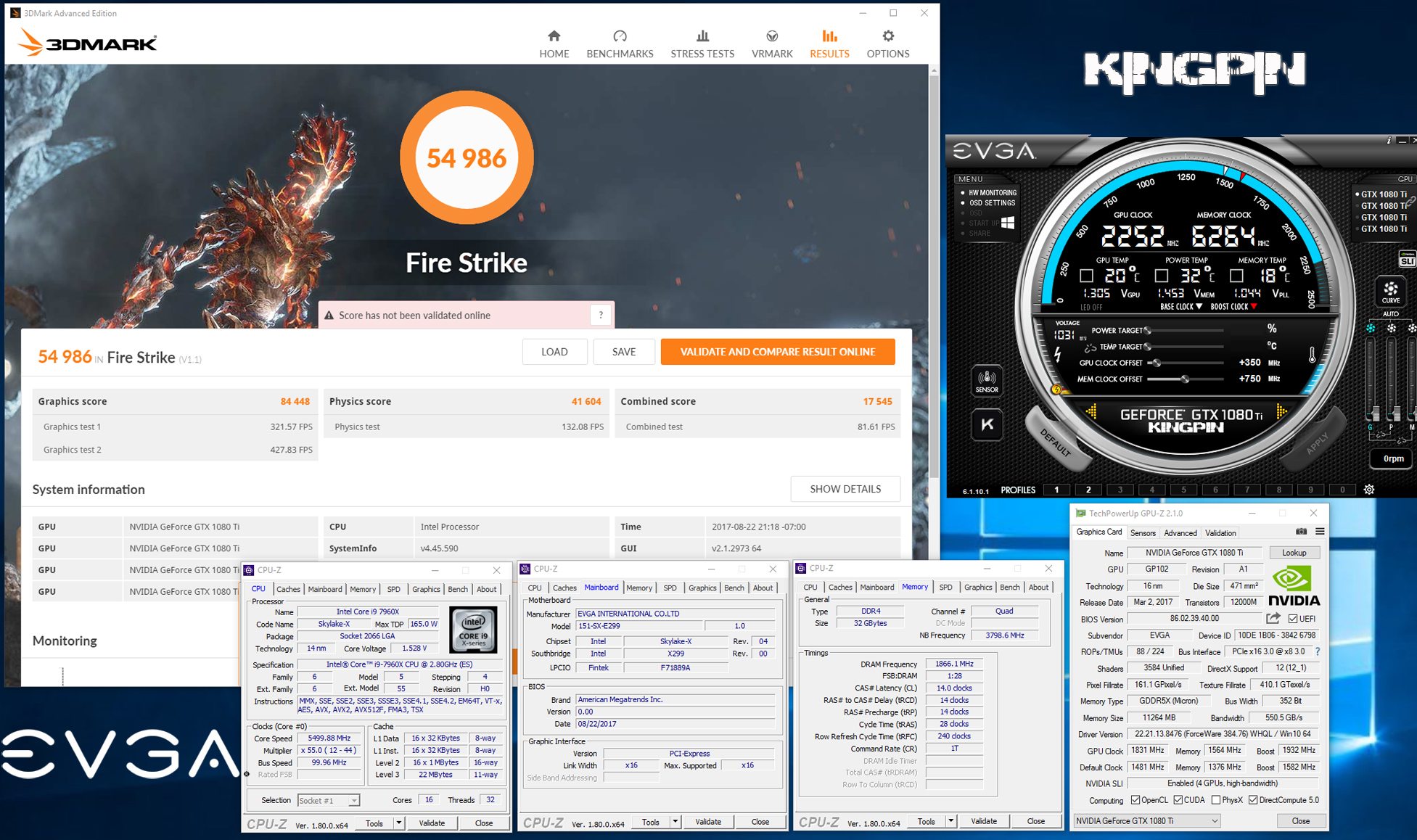Select HW MONITORING in EVGA menu
The width and height of the screenshot is (1417, 840).
tap(992, 193)
